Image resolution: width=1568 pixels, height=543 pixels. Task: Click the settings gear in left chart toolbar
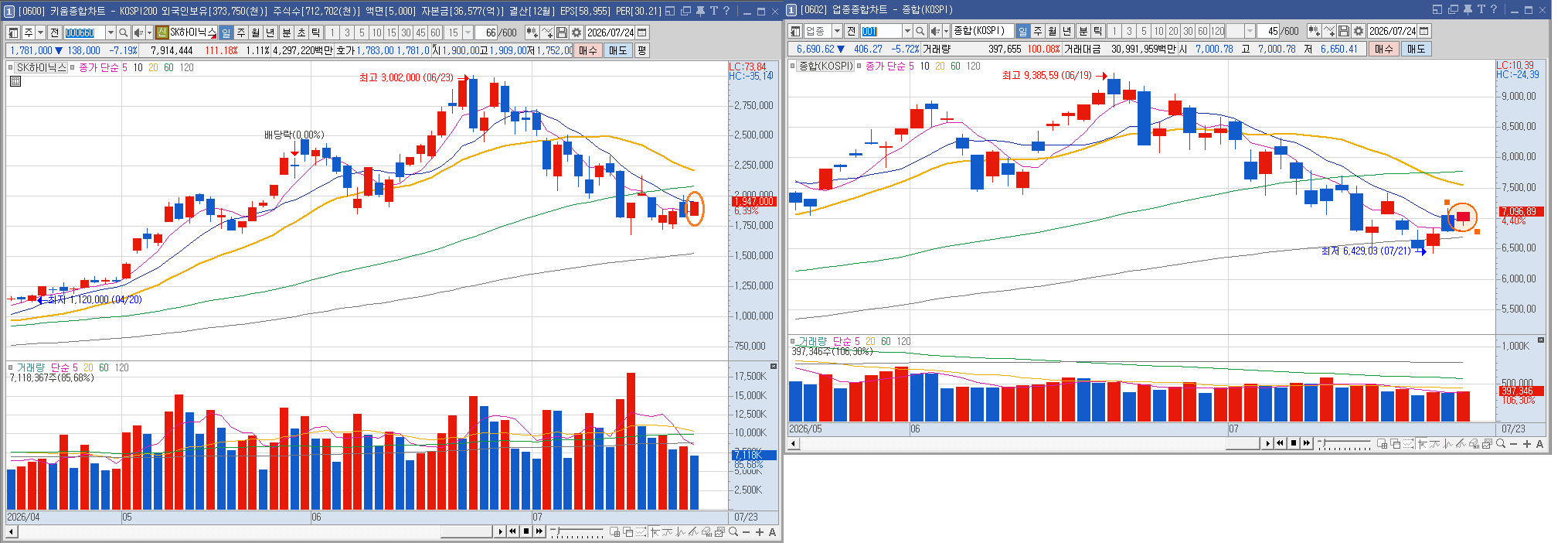click(x=576, y=32)
